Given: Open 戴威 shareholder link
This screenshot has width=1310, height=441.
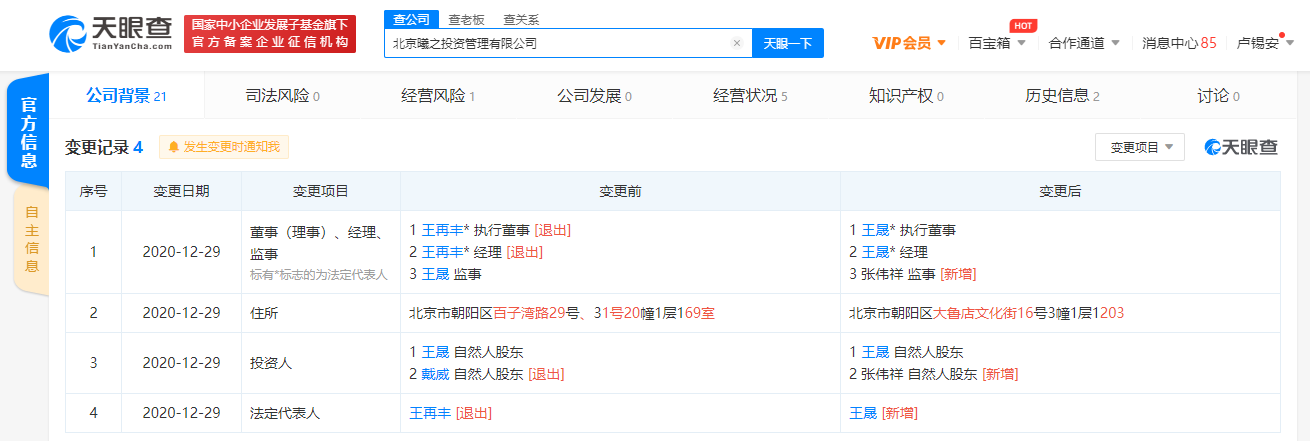Looking at the screenshot, I should tap(435, 374).
